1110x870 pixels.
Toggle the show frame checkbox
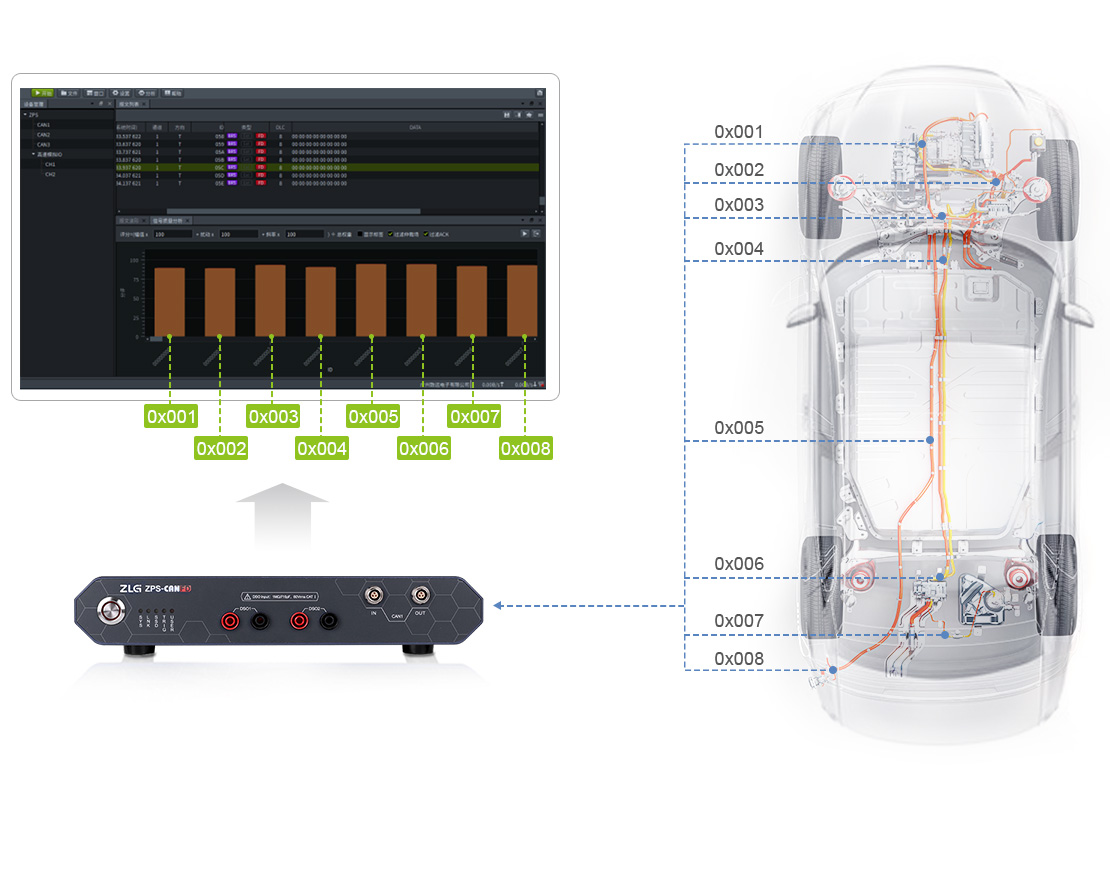point(361,234)
